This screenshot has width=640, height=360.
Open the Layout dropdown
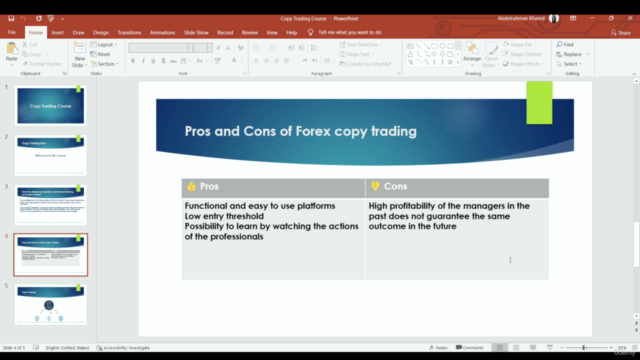(x=104, y=44)
